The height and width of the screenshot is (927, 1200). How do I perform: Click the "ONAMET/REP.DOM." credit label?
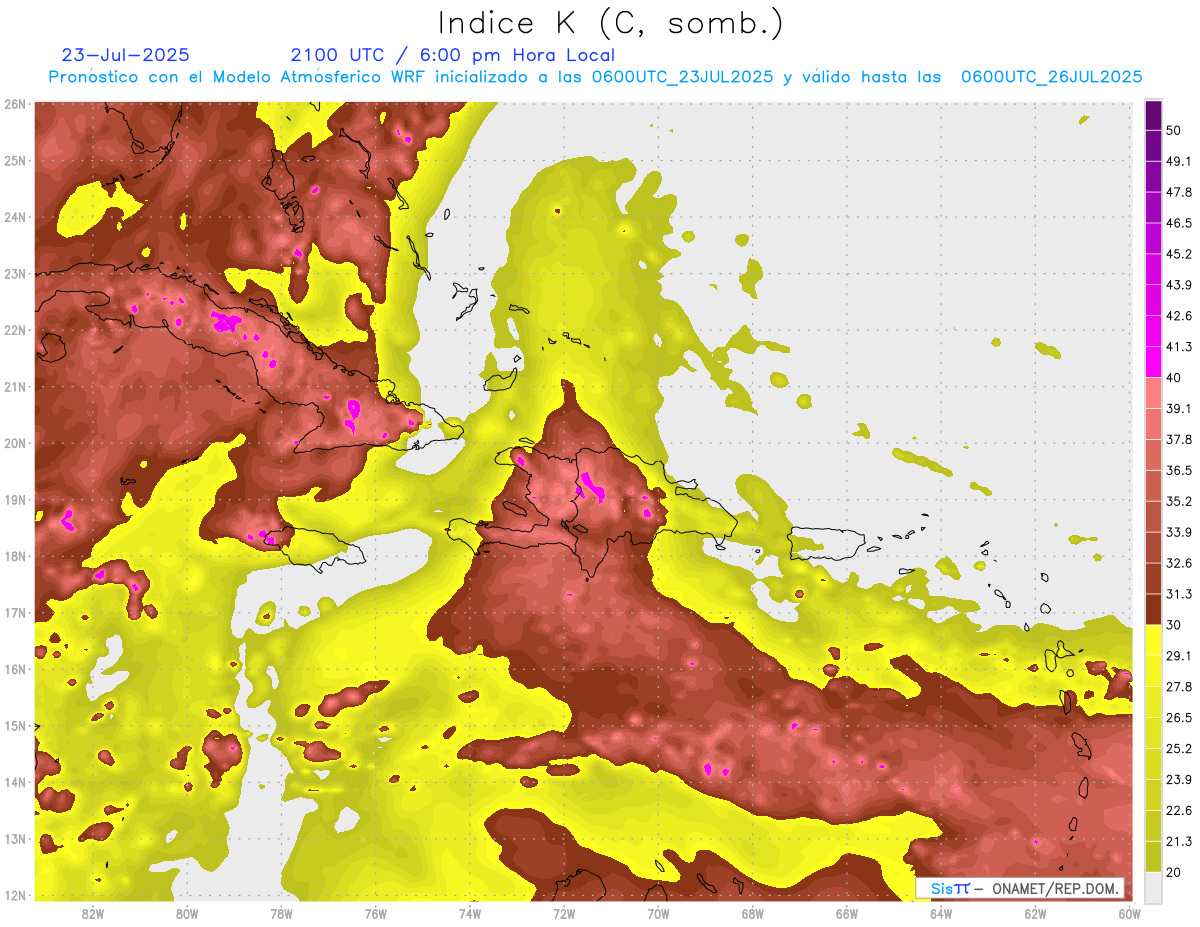point(1055,888)
